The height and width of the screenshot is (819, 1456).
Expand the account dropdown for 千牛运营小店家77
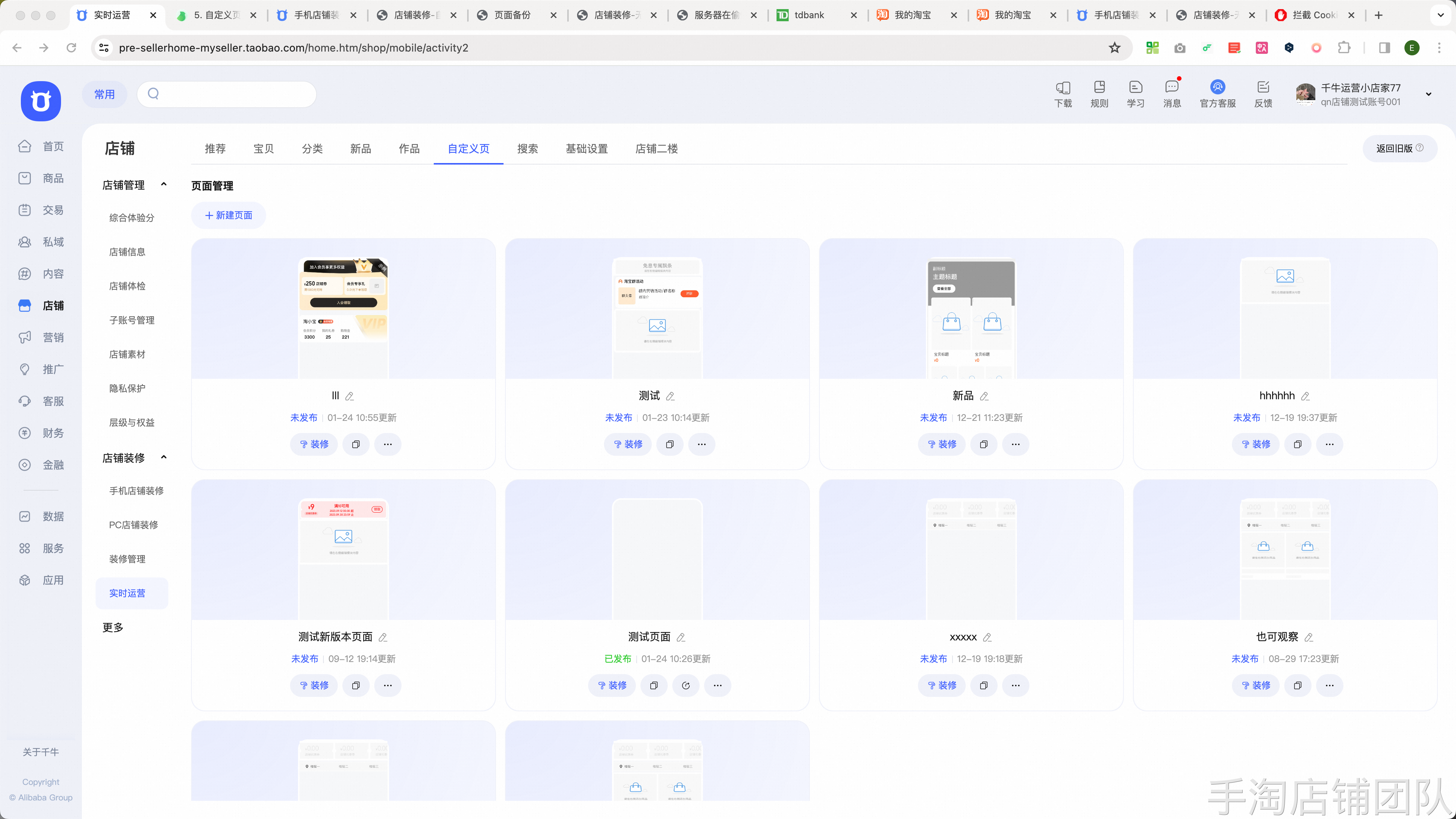1428,94
